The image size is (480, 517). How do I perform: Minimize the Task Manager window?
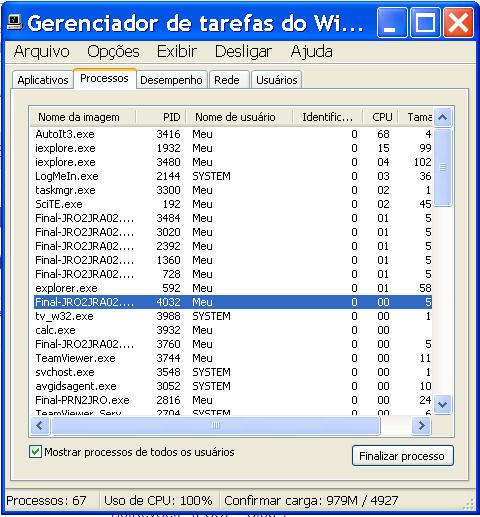tap(392, 23)
